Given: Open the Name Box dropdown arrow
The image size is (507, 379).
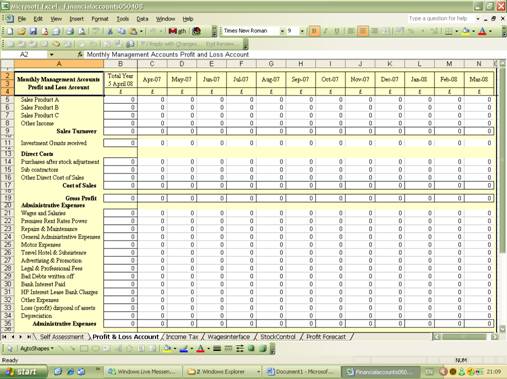Looking at the screenshot, I should (51, 54).
